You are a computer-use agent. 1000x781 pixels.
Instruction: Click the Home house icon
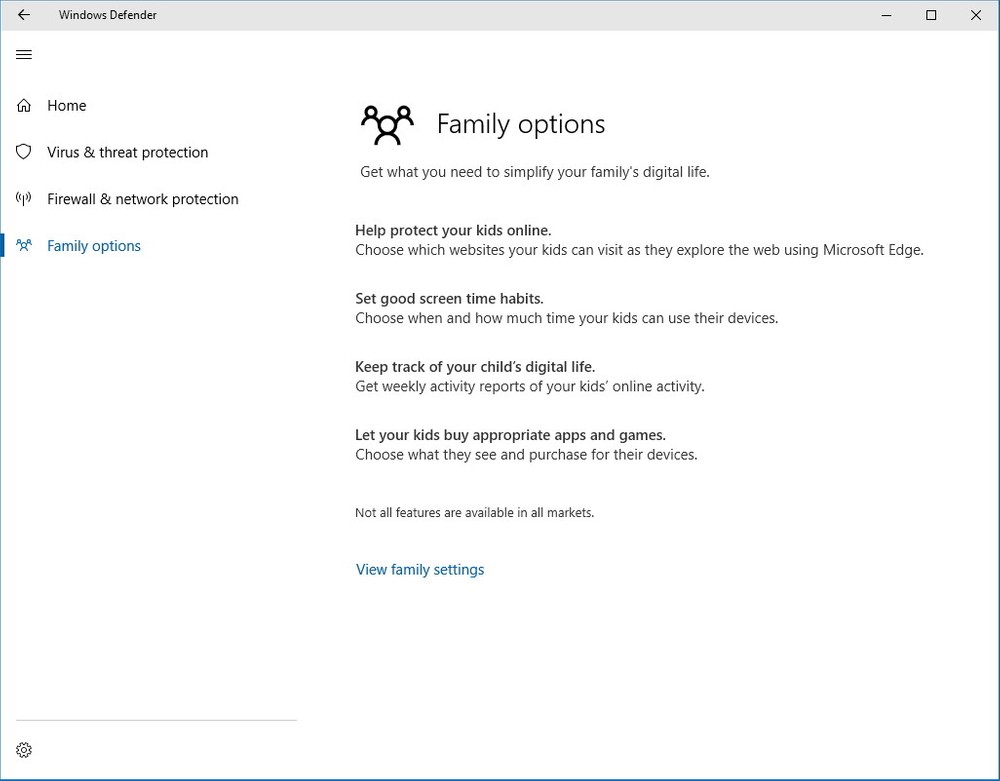(x=24, y=105)
